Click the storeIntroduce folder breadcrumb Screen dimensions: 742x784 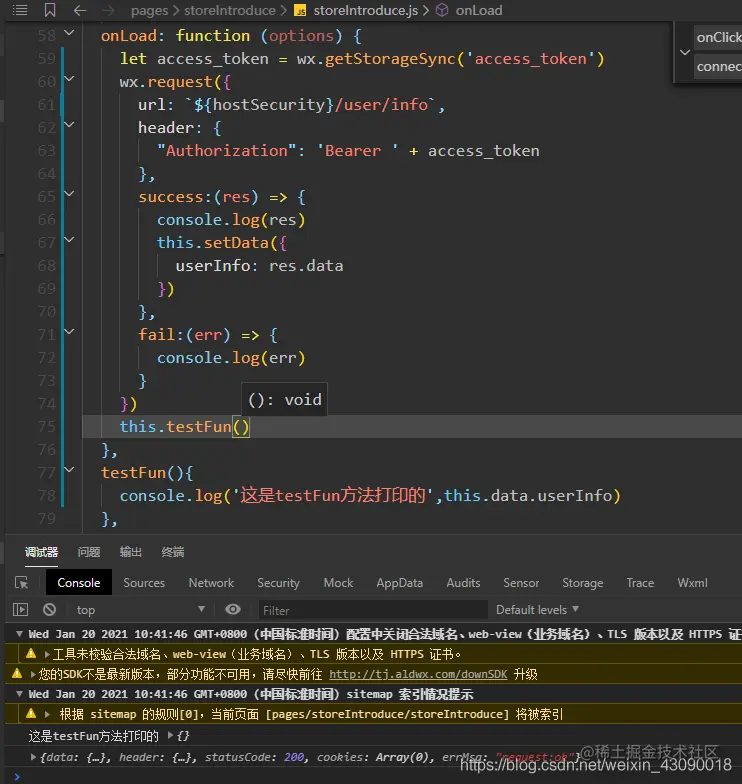(x=230, y=10)
